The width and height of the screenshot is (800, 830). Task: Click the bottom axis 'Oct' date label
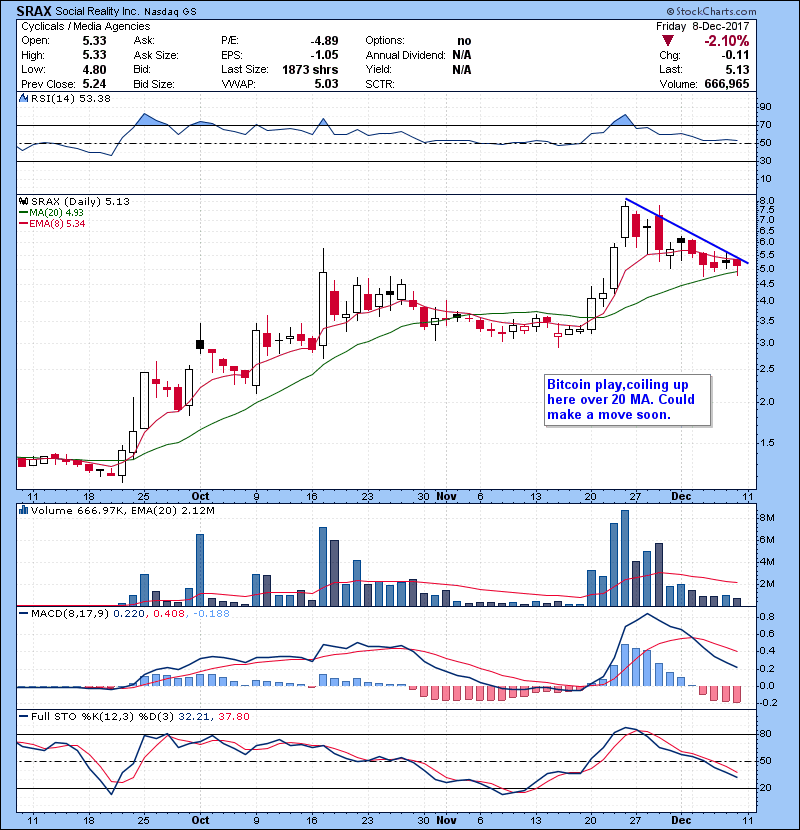coord(200,820)
